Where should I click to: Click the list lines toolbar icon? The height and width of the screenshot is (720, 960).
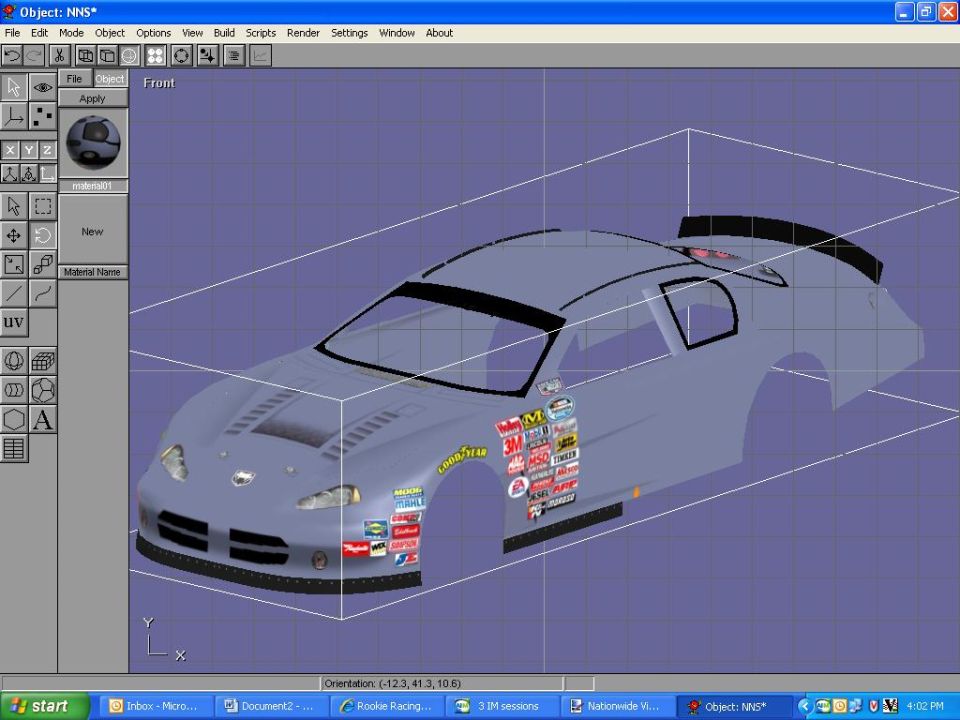pos(234,56)
